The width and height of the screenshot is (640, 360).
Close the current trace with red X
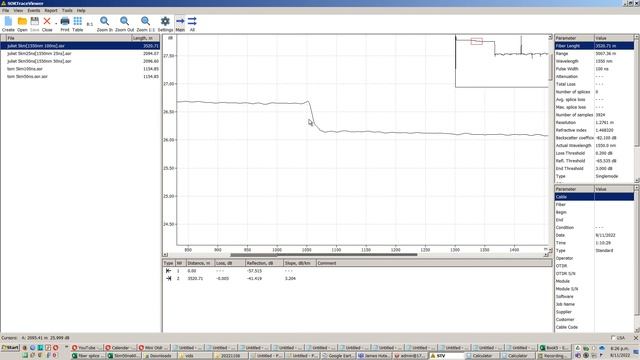47,24
